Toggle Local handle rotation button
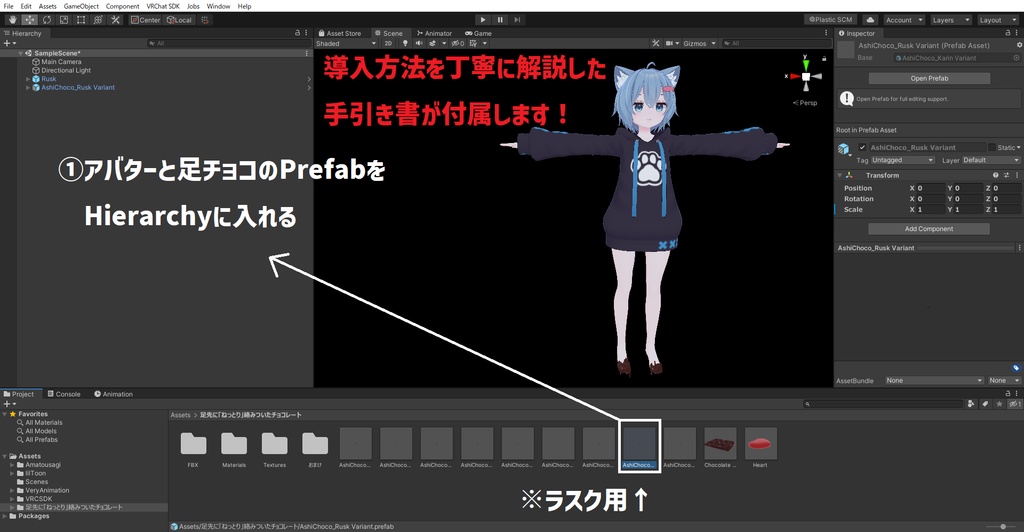Image resolution: width=1024 pixels, height=532 pixels. point(179,20)
